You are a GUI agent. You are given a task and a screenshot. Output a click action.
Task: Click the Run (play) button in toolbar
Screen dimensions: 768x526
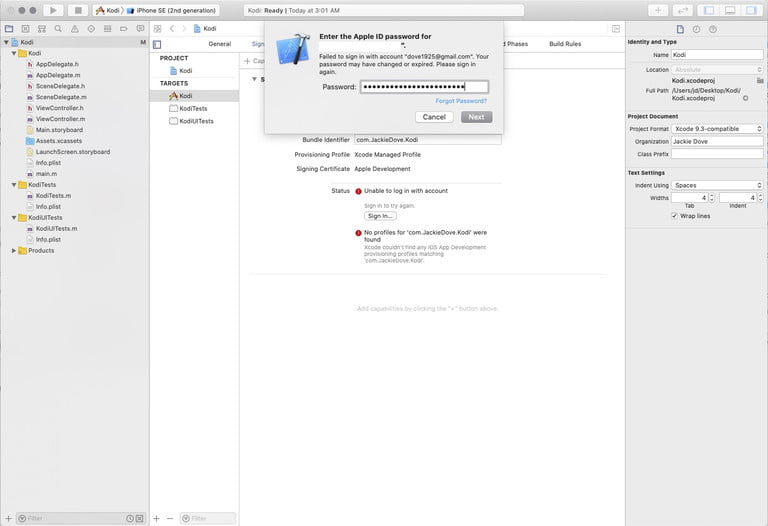[55, 10]
